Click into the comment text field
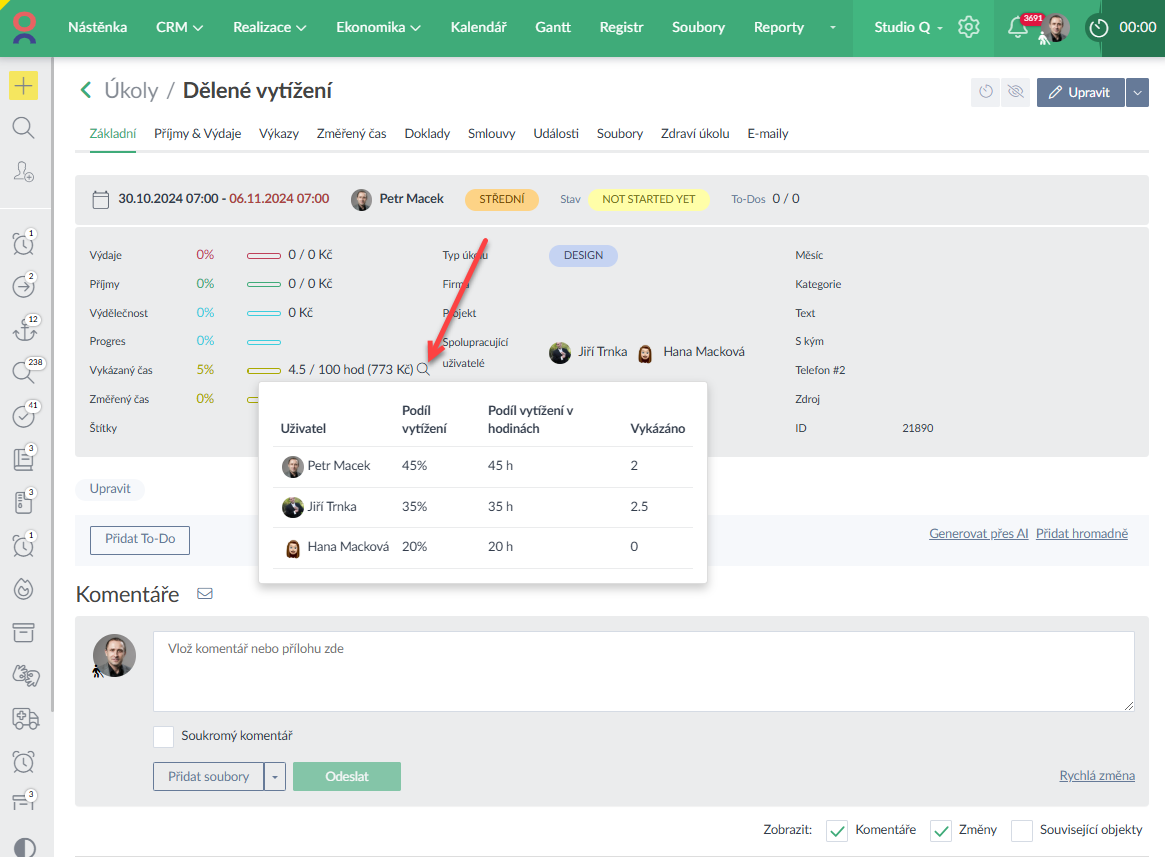 (643, 670)
